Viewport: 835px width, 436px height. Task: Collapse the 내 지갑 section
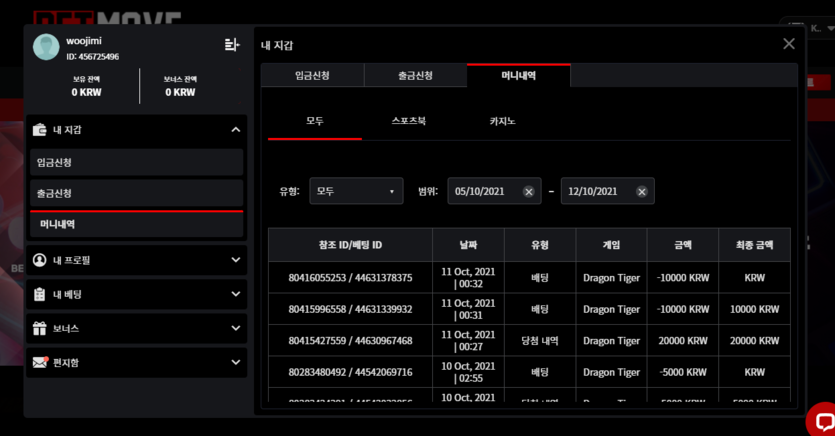pos(235,129)
